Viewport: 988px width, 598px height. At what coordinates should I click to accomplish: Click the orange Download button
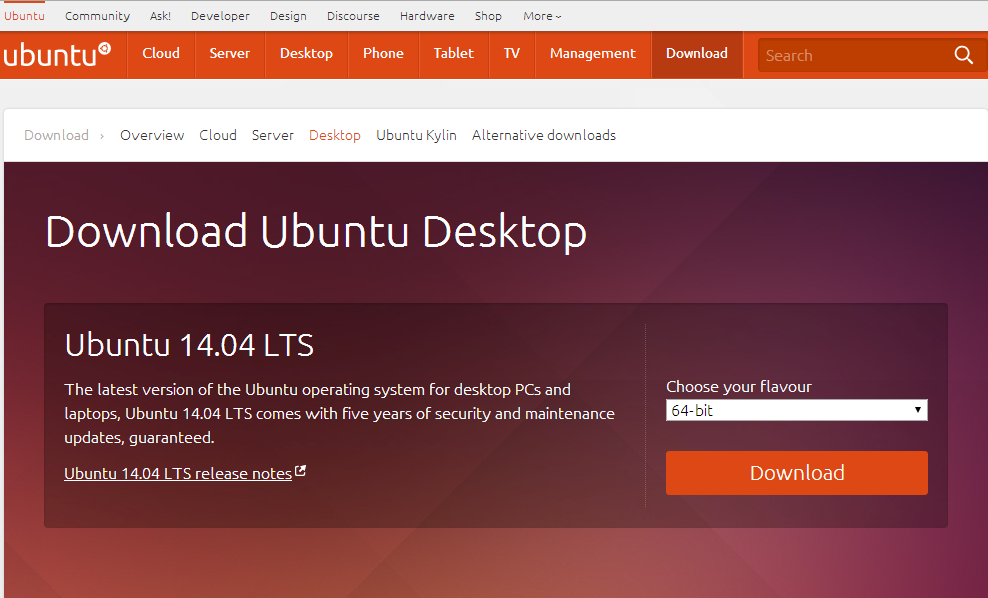(x=796, y=473)
